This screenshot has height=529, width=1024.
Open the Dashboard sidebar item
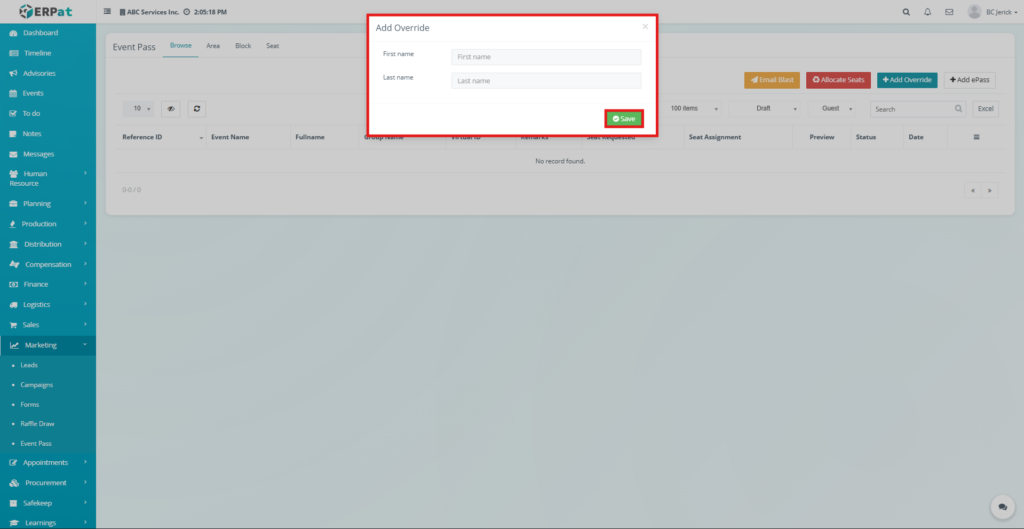tap(40, 33)
